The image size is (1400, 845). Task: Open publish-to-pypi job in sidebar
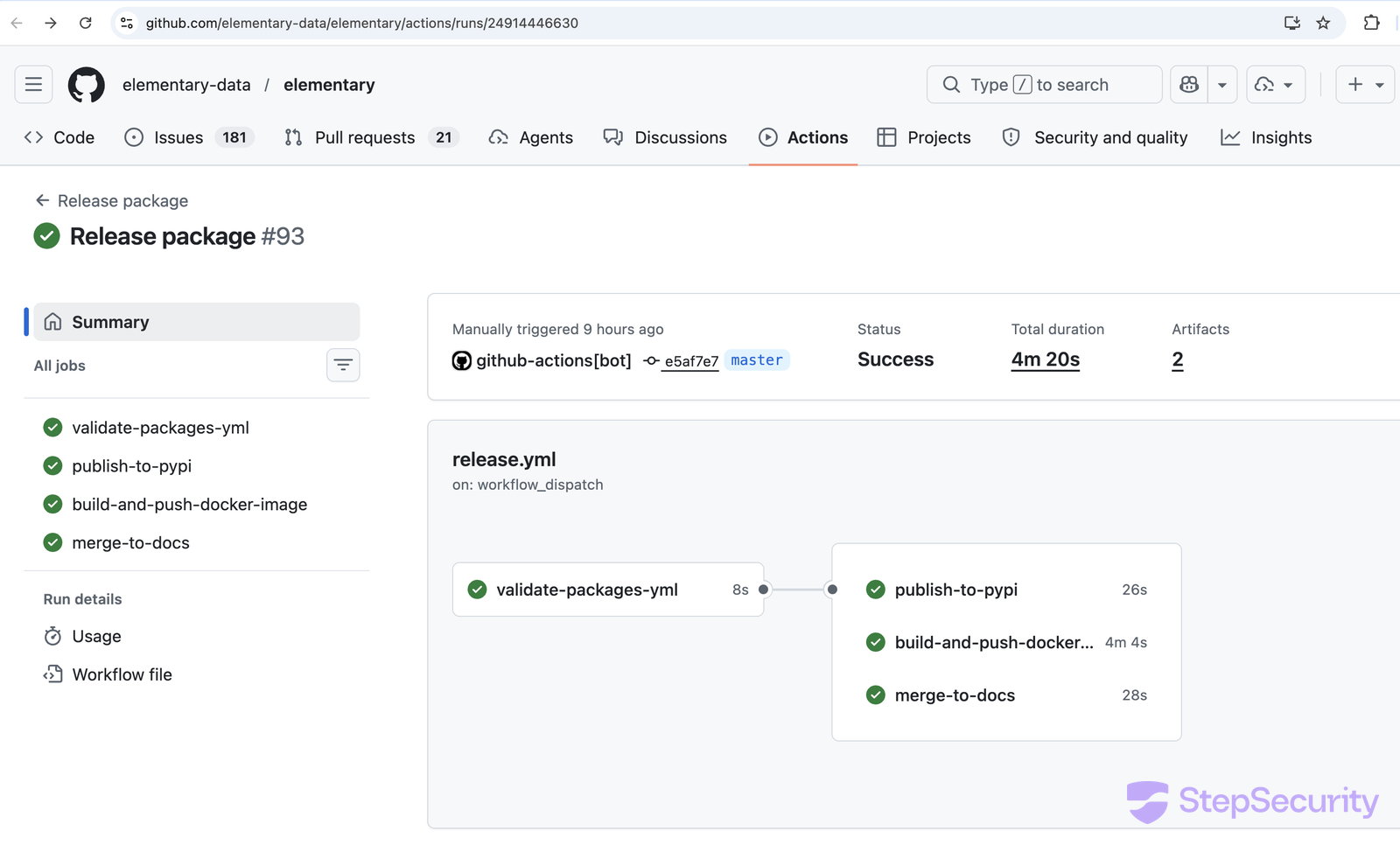tap(131, 466)
